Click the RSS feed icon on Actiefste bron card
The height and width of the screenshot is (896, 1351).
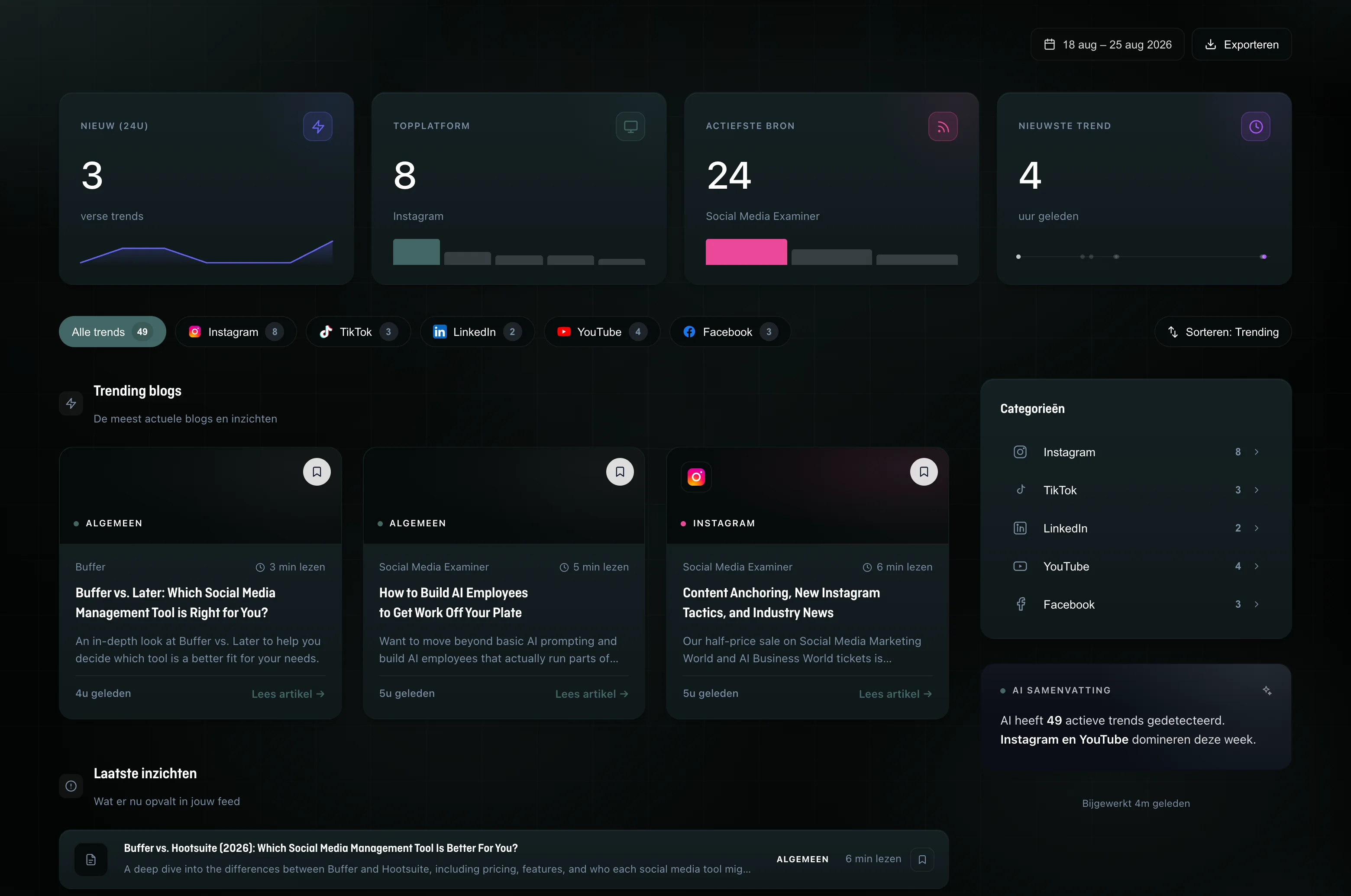[943, 126]
